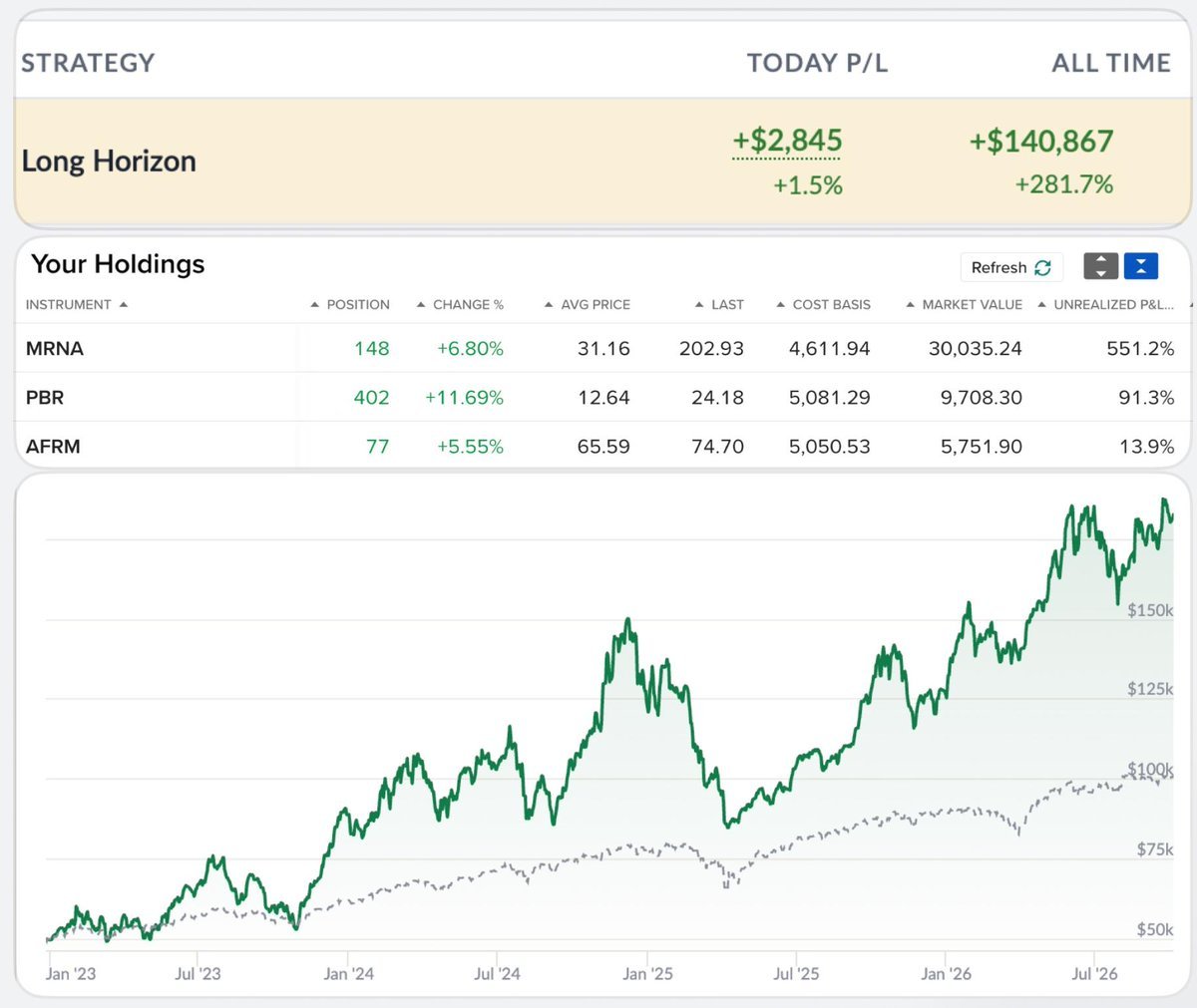This screenshot has height=1008, width=1197.
Task: Click MRNA last price 202.93
Action: [711, 349]
